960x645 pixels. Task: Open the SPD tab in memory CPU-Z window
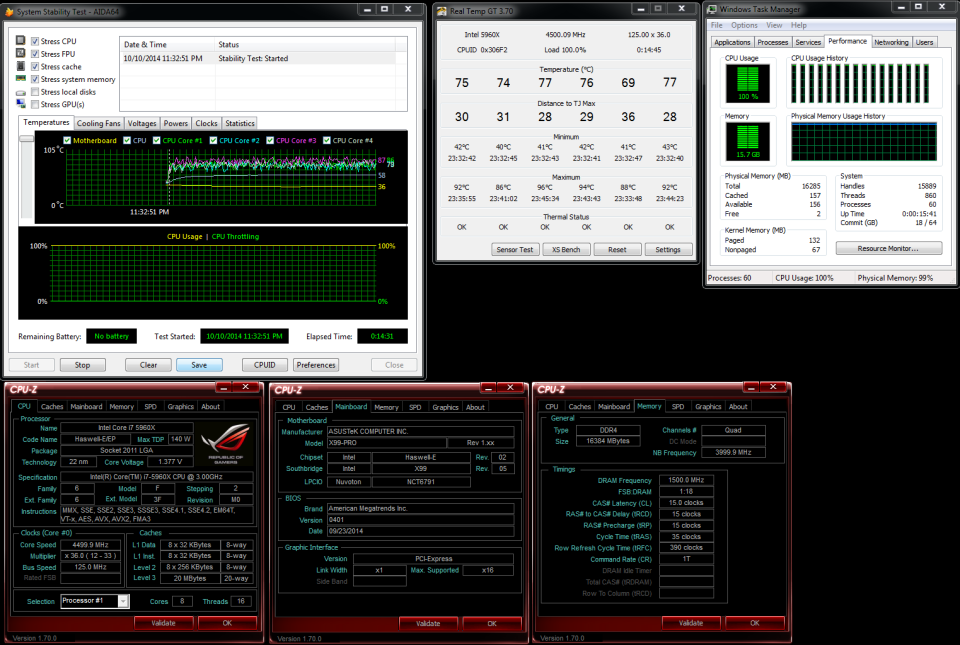pos(678,406)
